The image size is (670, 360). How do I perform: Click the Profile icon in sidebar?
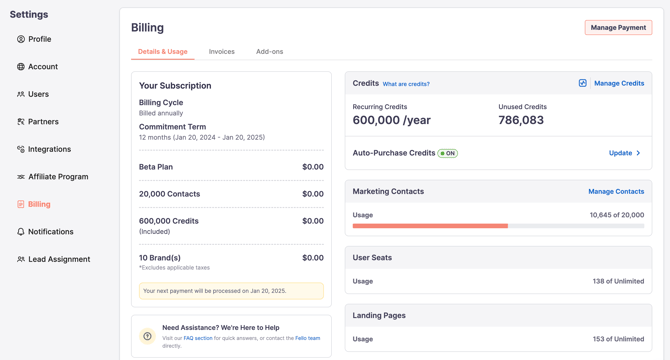[x=21, y=39]
